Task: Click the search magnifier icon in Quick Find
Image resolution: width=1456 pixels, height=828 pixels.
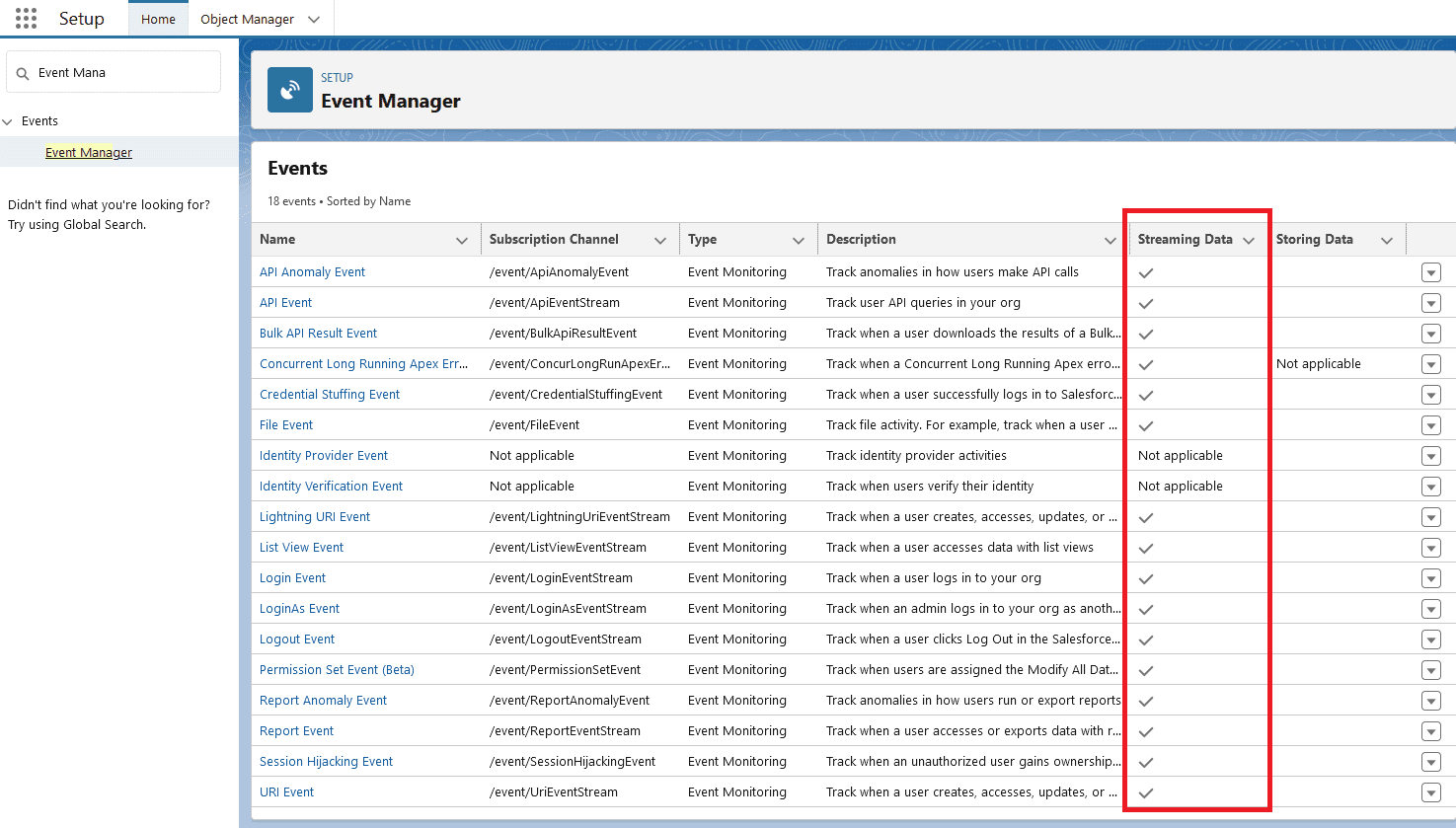Action: [23, 73]
